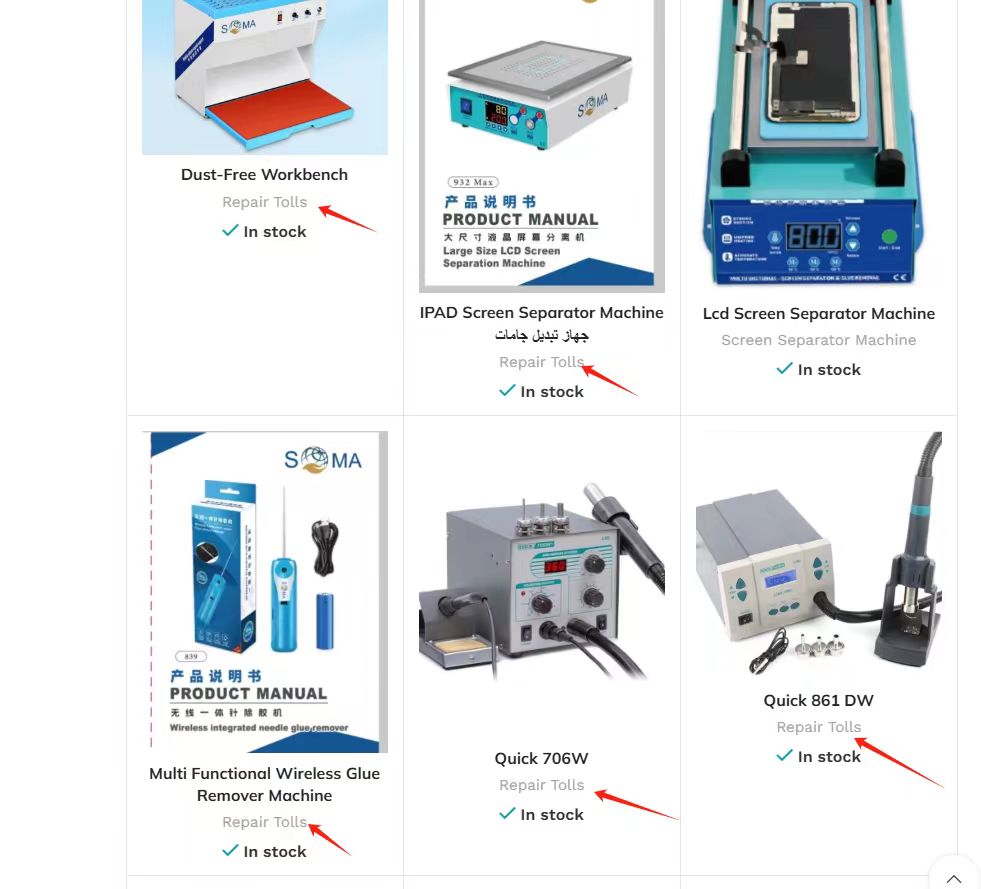
Task: Open IPAD Screen Separator Machine product image
Action: tap(542, 146)
